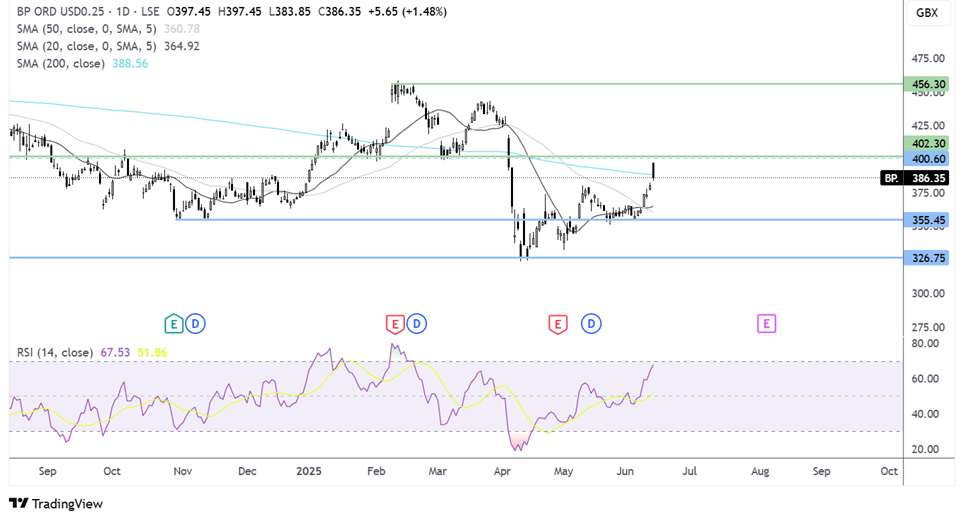The height and width of the screenshot is (521, 965).
Task: Click the 402.30 green price label
Action: point(926,143)
